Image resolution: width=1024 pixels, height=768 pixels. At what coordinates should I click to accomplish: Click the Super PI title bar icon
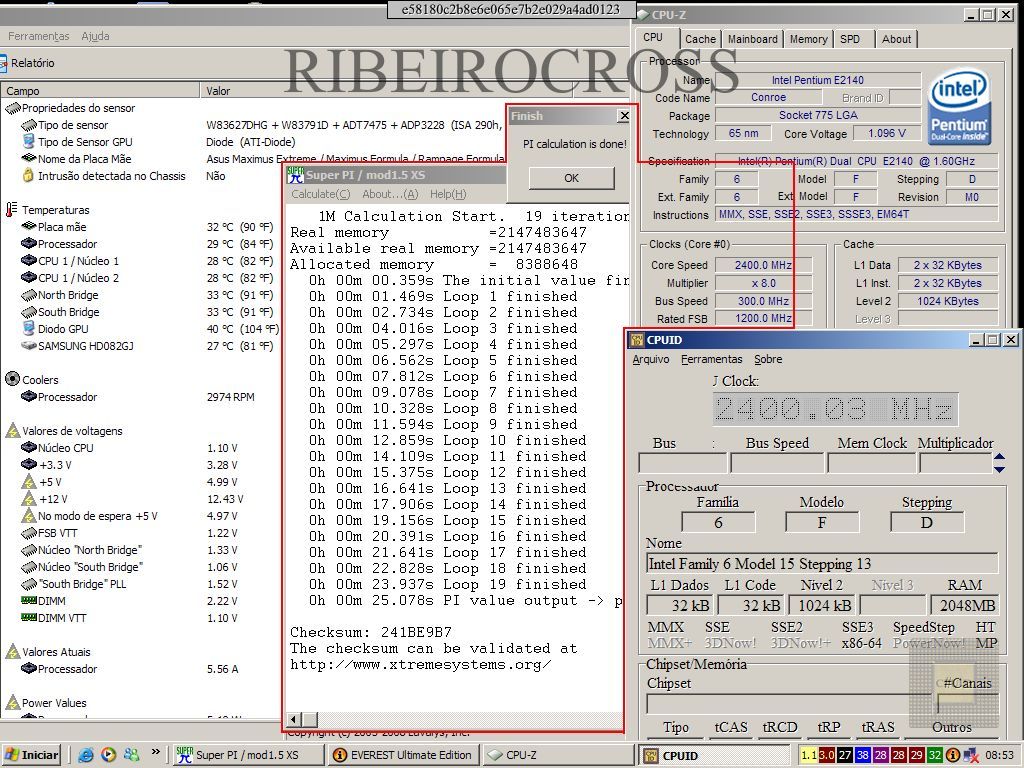(296, 175)
